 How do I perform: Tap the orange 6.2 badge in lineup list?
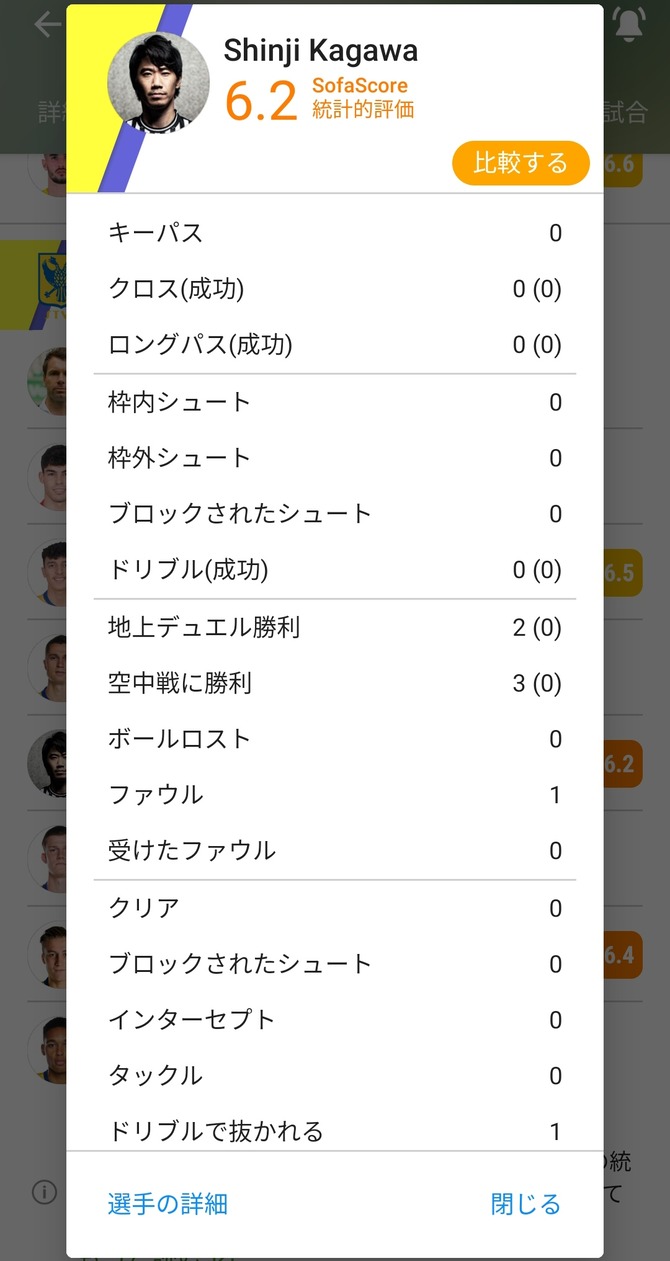click(622, 765)
